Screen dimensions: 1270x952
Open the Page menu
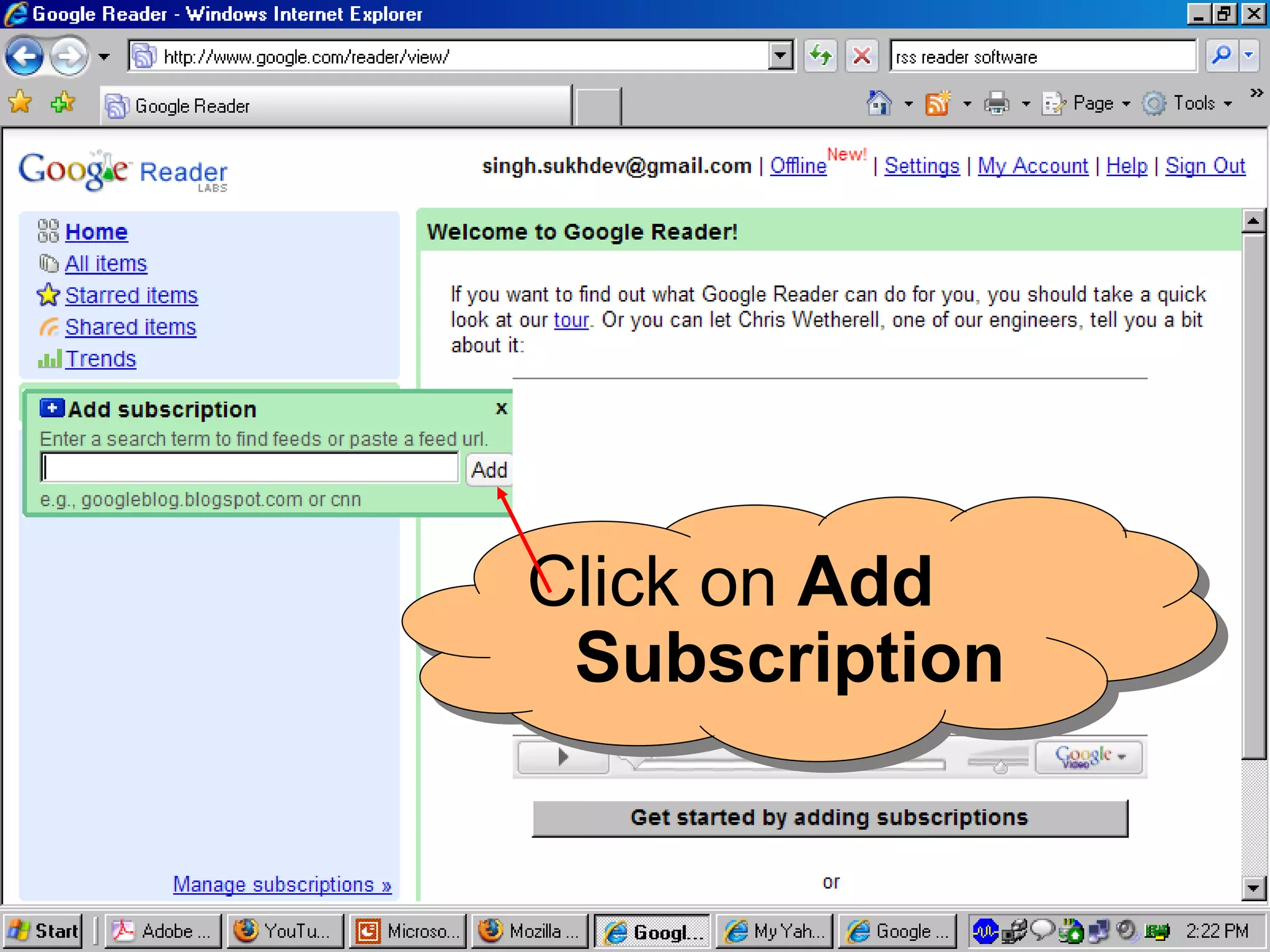[x=1086, y=103]
